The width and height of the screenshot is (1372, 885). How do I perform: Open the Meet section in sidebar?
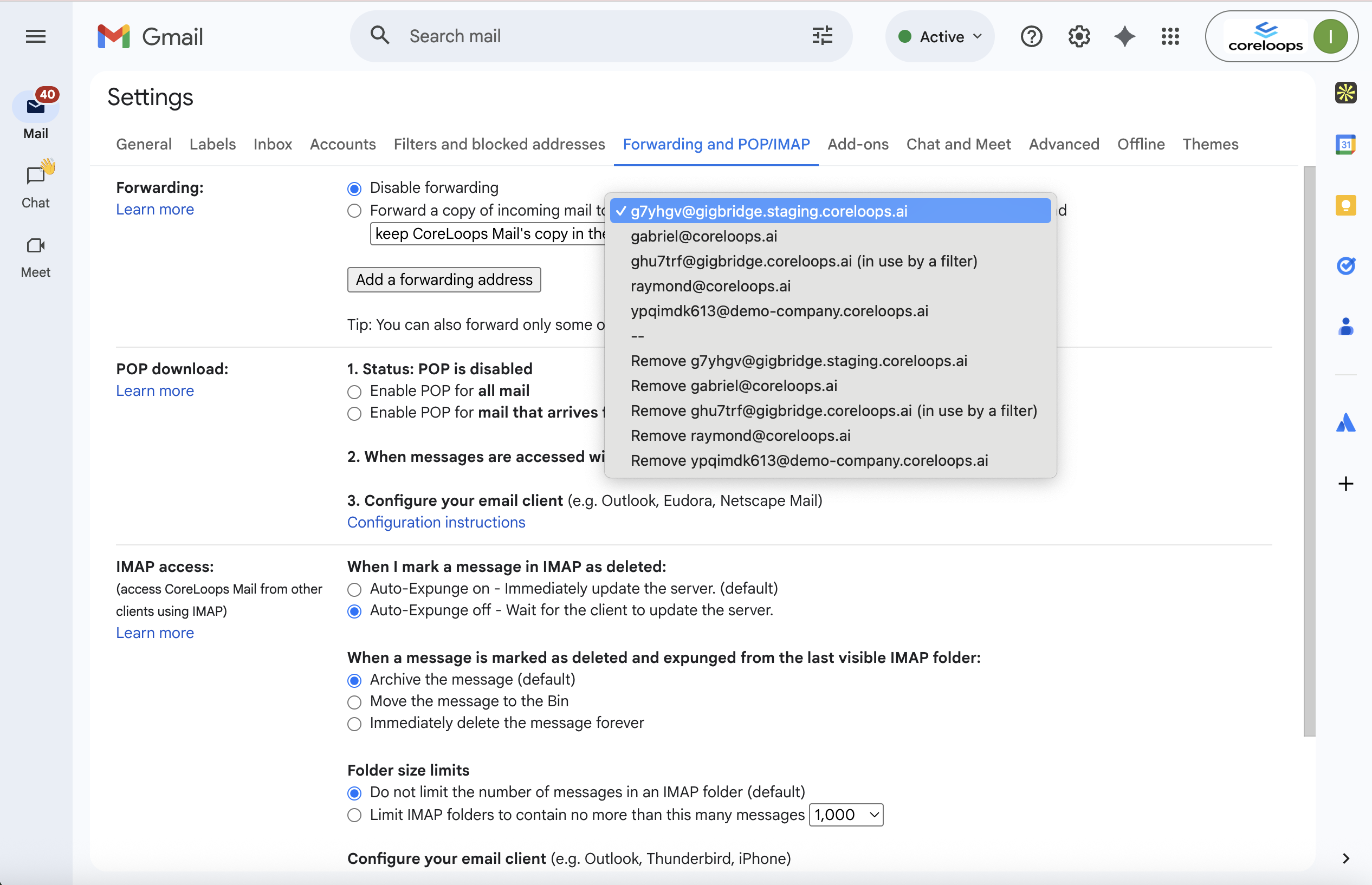click(x=36, y=256)
